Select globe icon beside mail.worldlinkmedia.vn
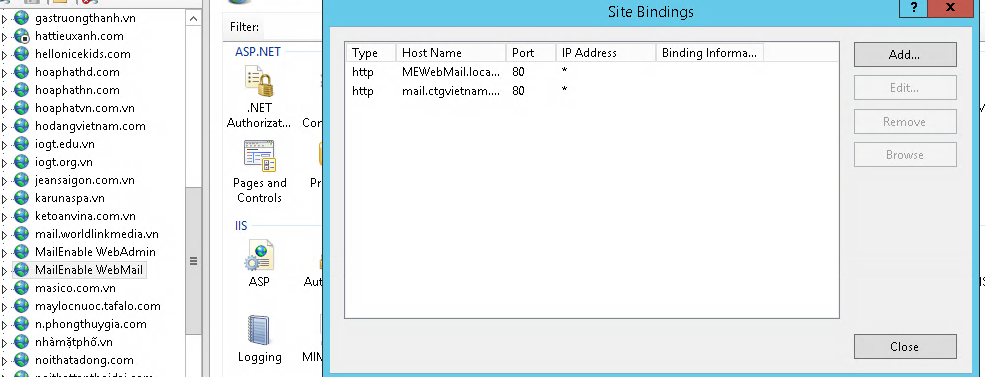Image resolution: width=985 pixels, height=377 pixels. [22, 234]
